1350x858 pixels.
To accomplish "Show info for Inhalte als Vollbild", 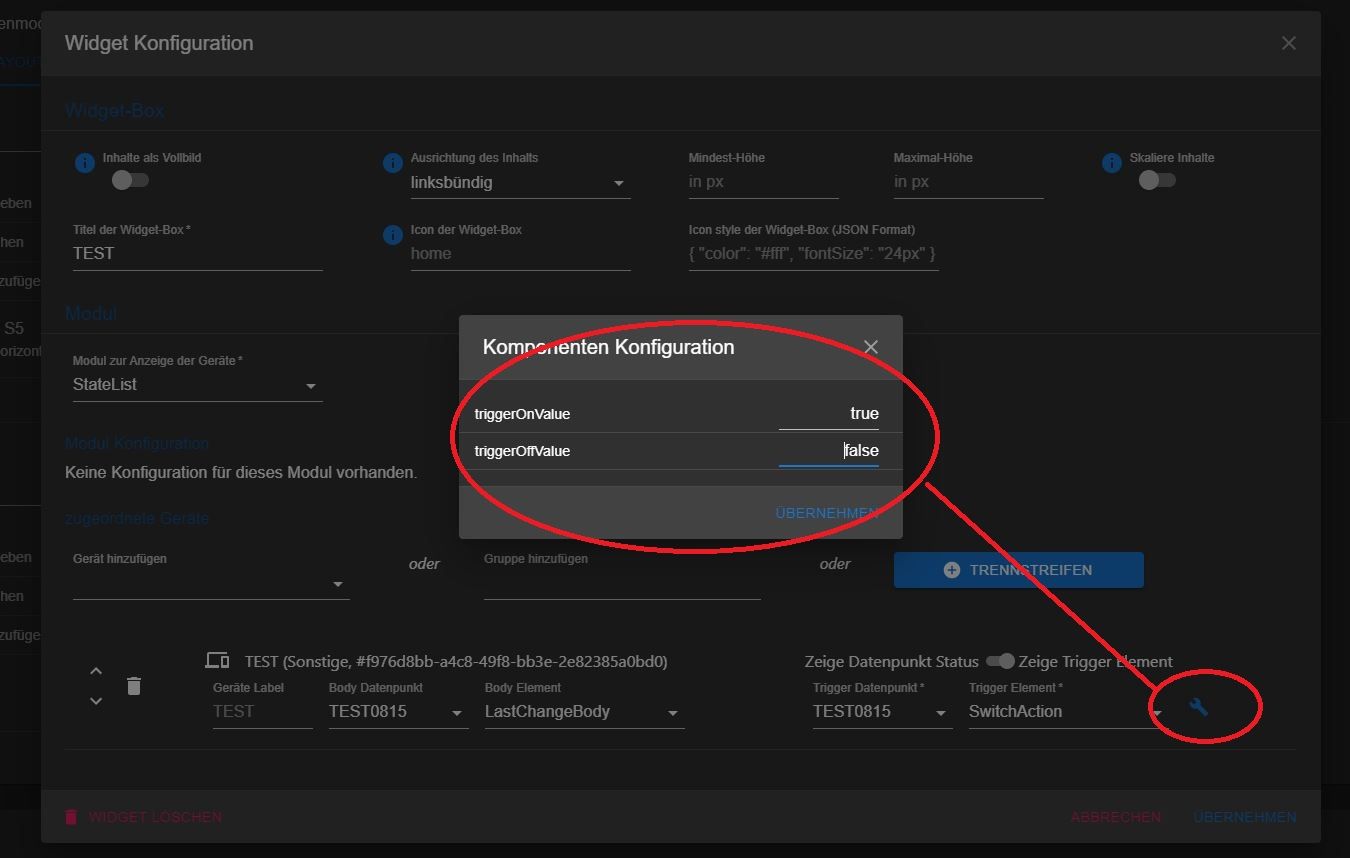I will (85, 163).
